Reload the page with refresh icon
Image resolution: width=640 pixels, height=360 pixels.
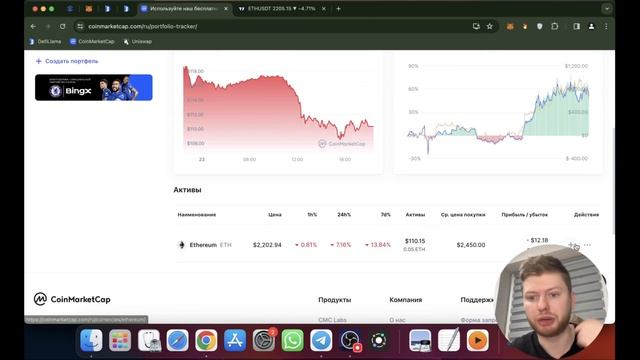click(x=62, y=26)
